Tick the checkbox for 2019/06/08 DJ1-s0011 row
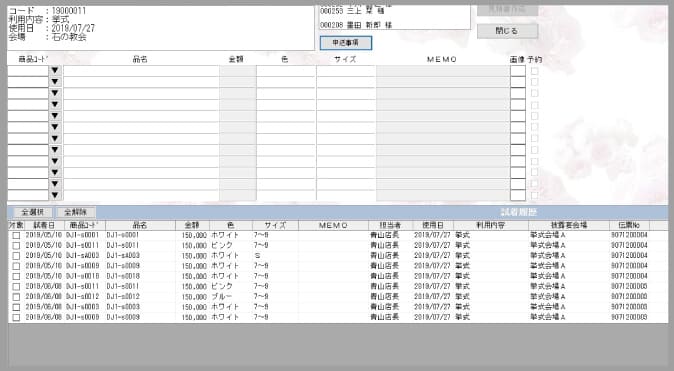Screen dimensions: 674x371 pyautogui.click(x=16, y=287)
